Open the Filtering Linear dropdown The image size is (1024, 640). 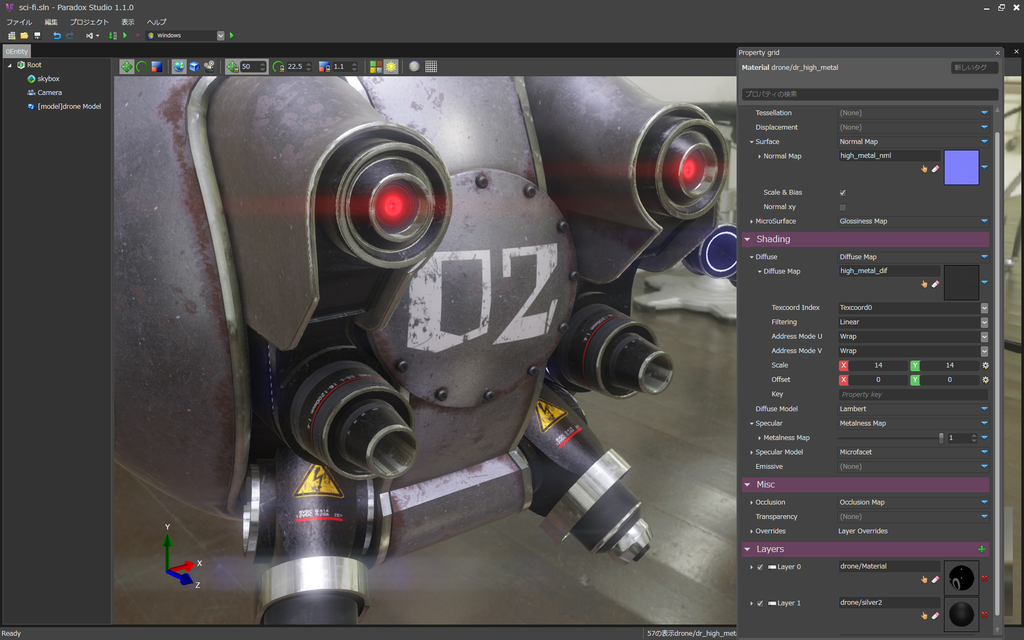coord(913,322)
